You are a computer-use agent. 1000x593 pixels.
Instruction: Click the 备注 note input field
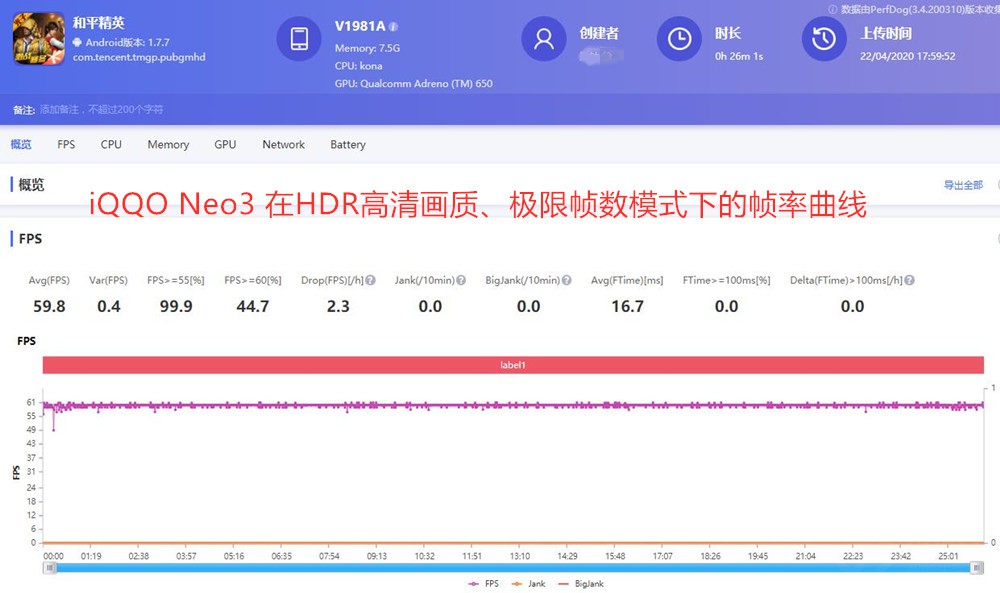(x=102, y=110)
